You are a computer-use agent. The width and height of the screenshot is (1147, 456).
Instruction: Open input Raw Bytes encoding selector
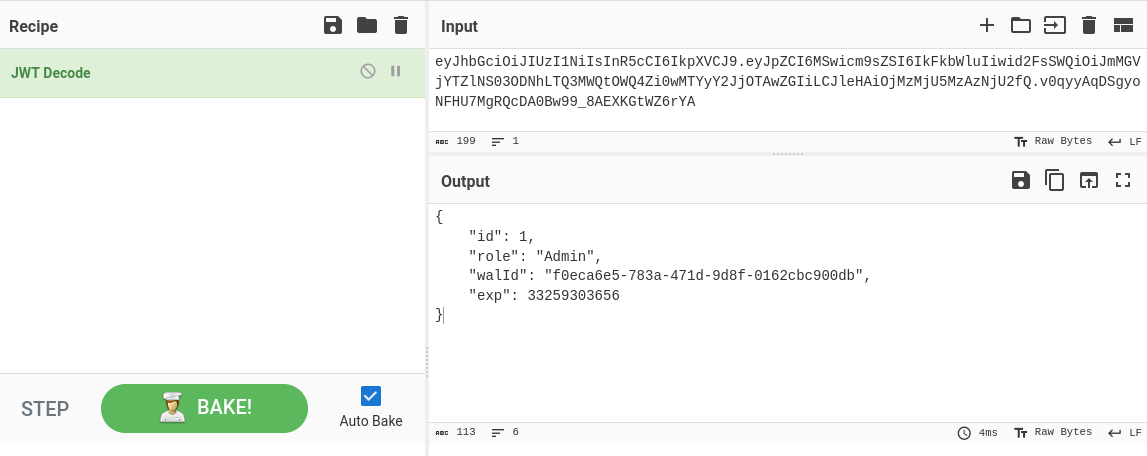point(1053,141)
